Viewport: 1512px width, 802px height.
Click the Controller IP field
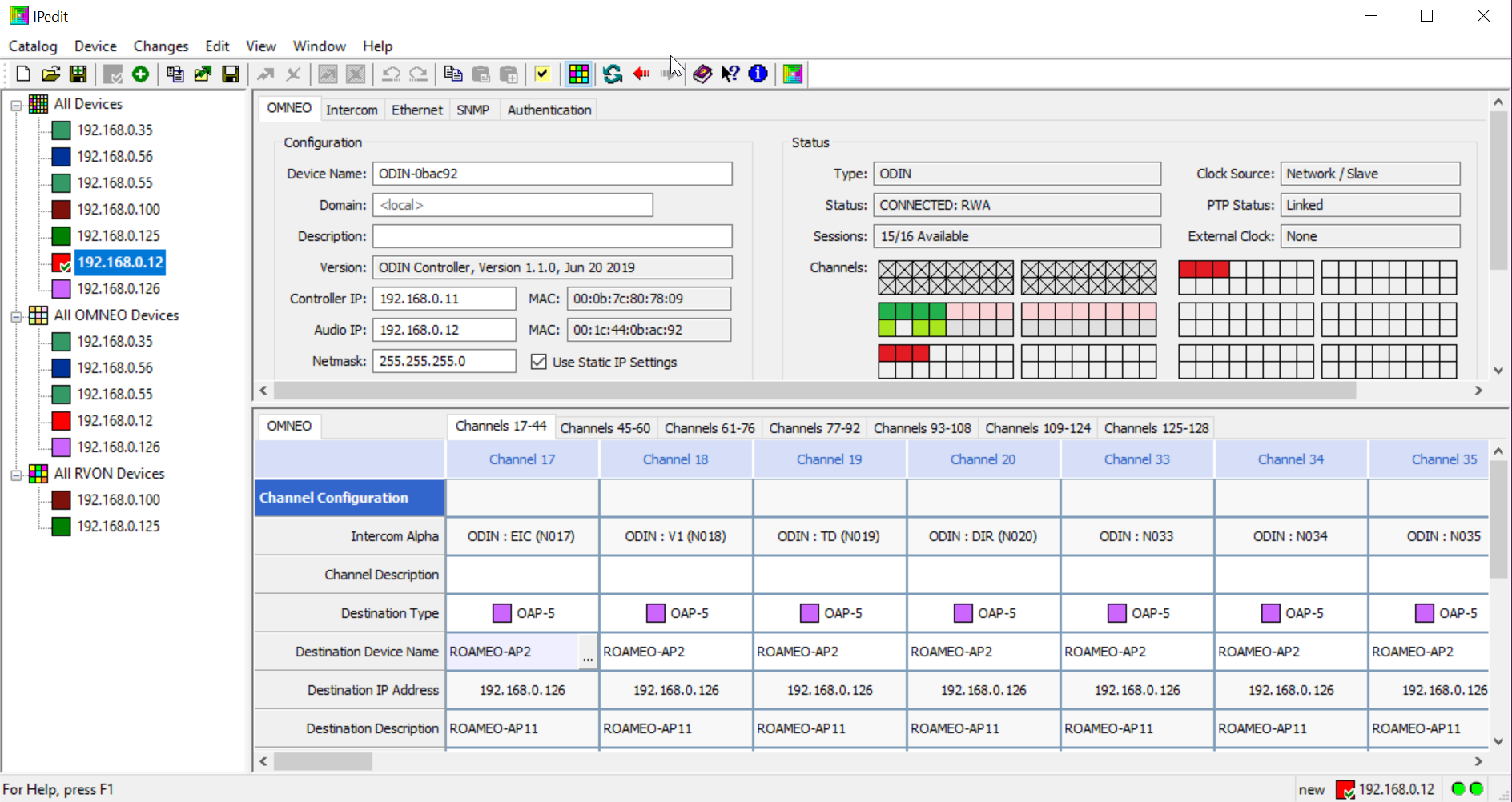click(x=444, y=299)
